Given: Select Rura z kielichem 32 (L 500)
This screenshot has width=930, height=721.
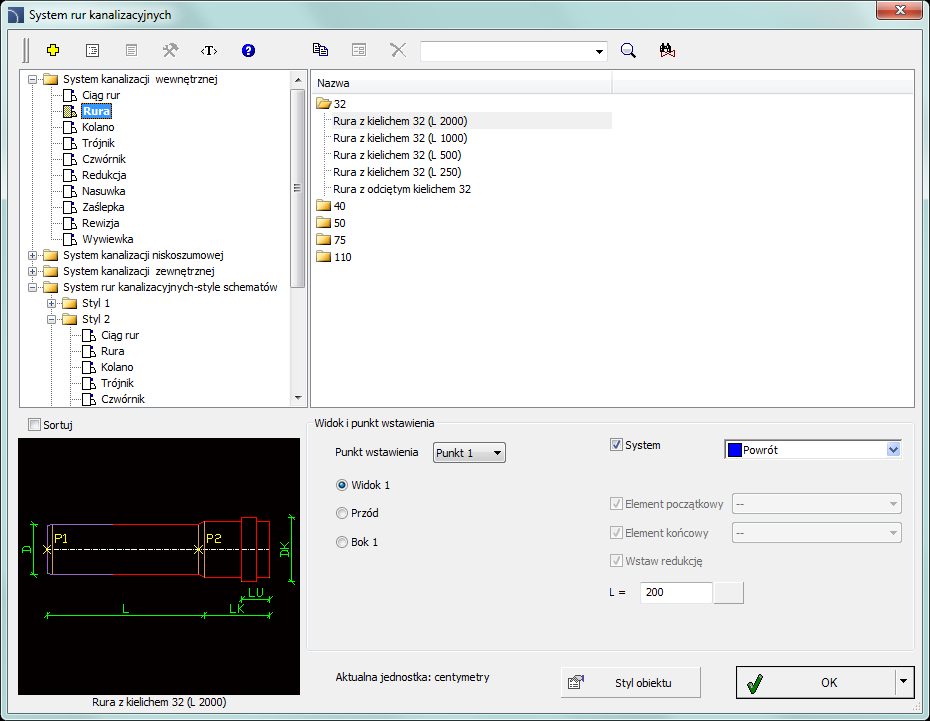Looking at the screenshot, I should 397,155.
